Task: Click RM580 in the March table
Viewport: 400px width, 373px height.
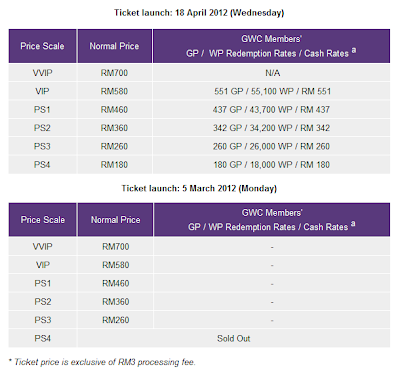Action: [x=115, y=265]
